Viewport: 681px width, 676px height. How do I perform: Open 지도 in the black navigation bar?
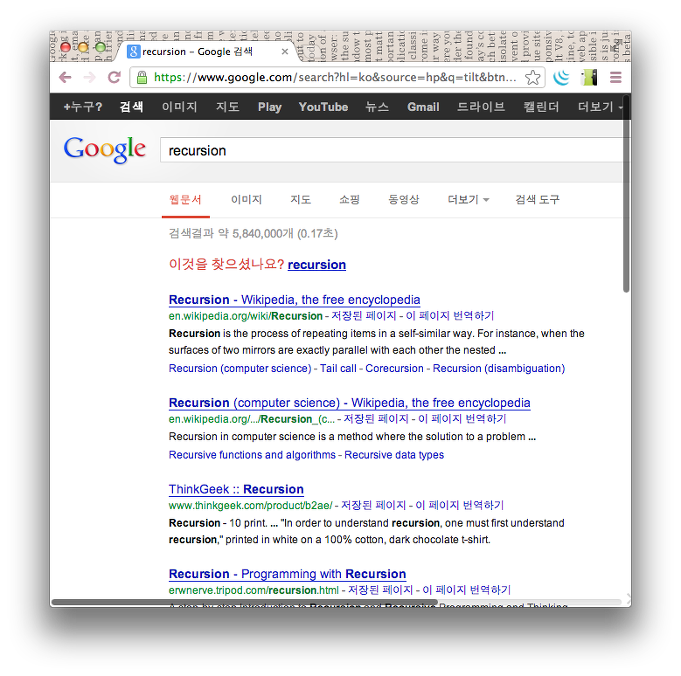(228, 107)
